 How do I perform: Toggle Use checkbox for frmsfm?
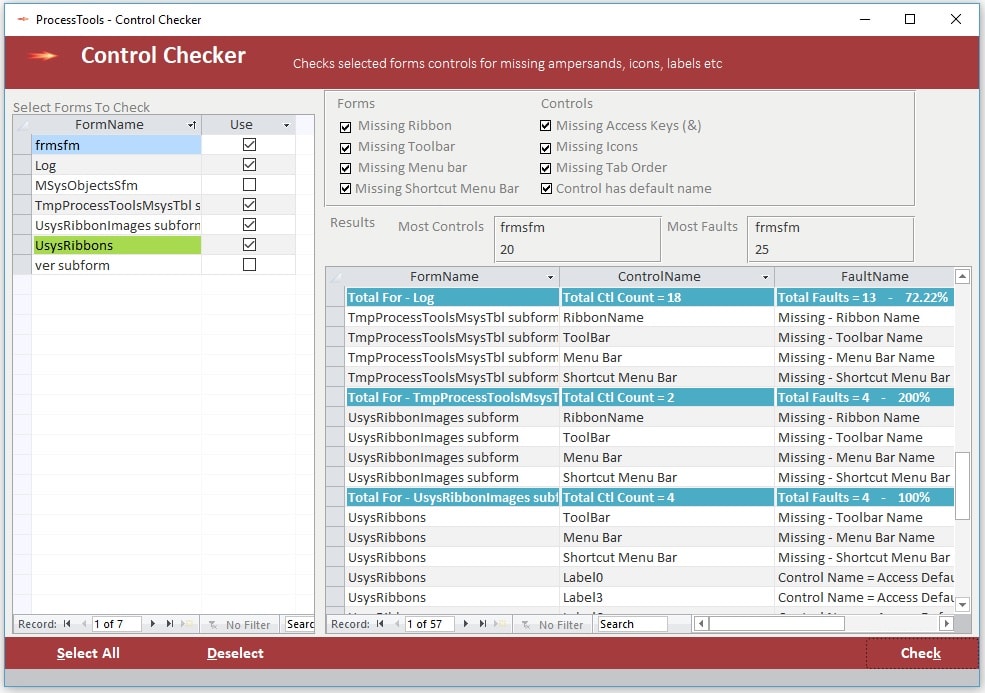coord(249,145)
